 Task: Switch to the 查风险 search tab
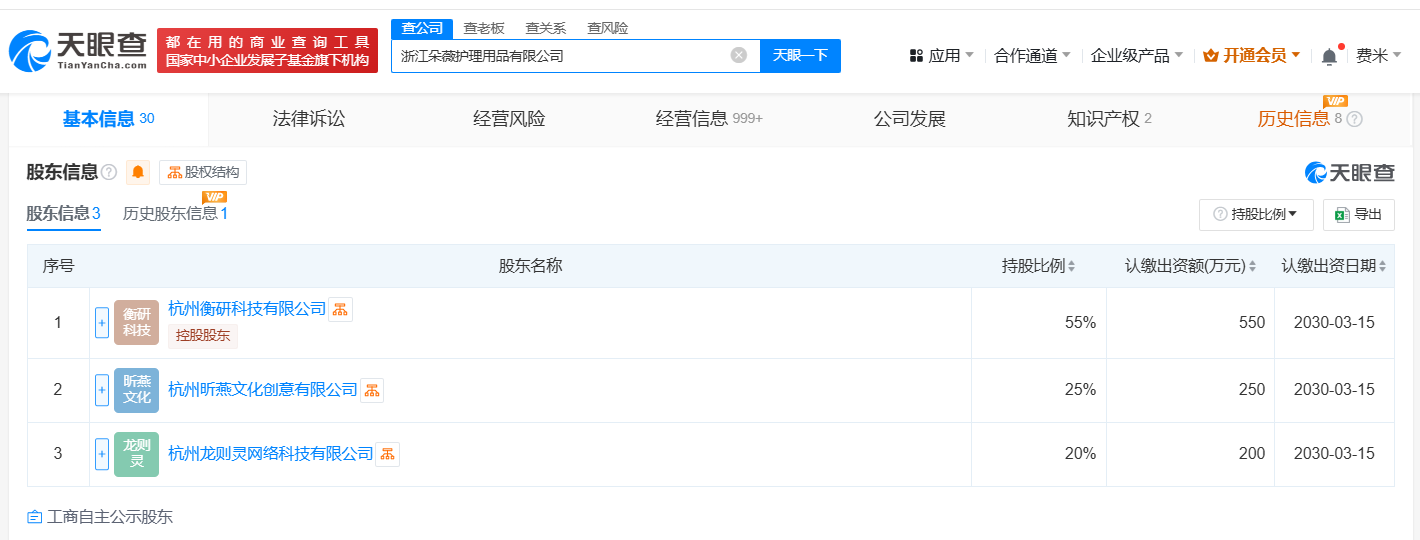click(x=608, y=28)
